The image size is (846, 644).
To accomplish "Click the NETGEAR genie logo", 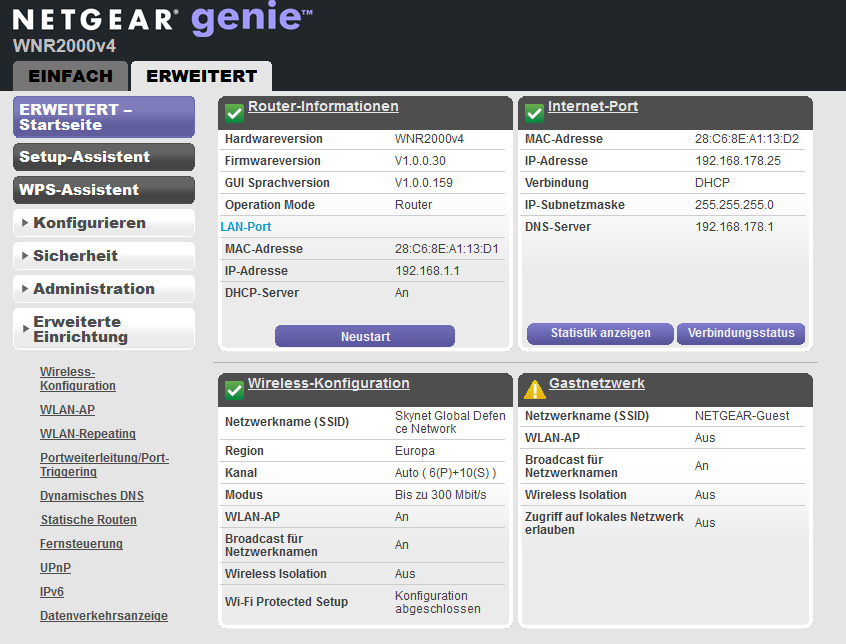I will [x=162, y=18].
